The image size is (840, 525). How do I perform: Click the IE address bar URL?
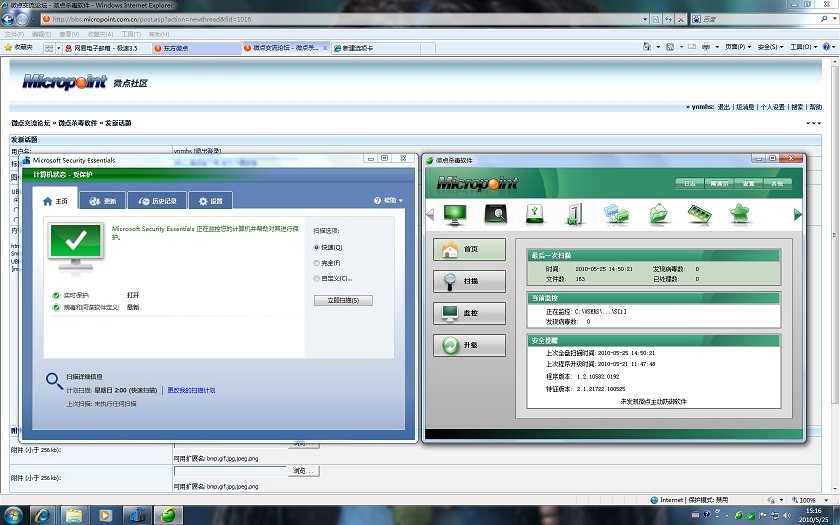pyautogui.click(x=152, y=19)
